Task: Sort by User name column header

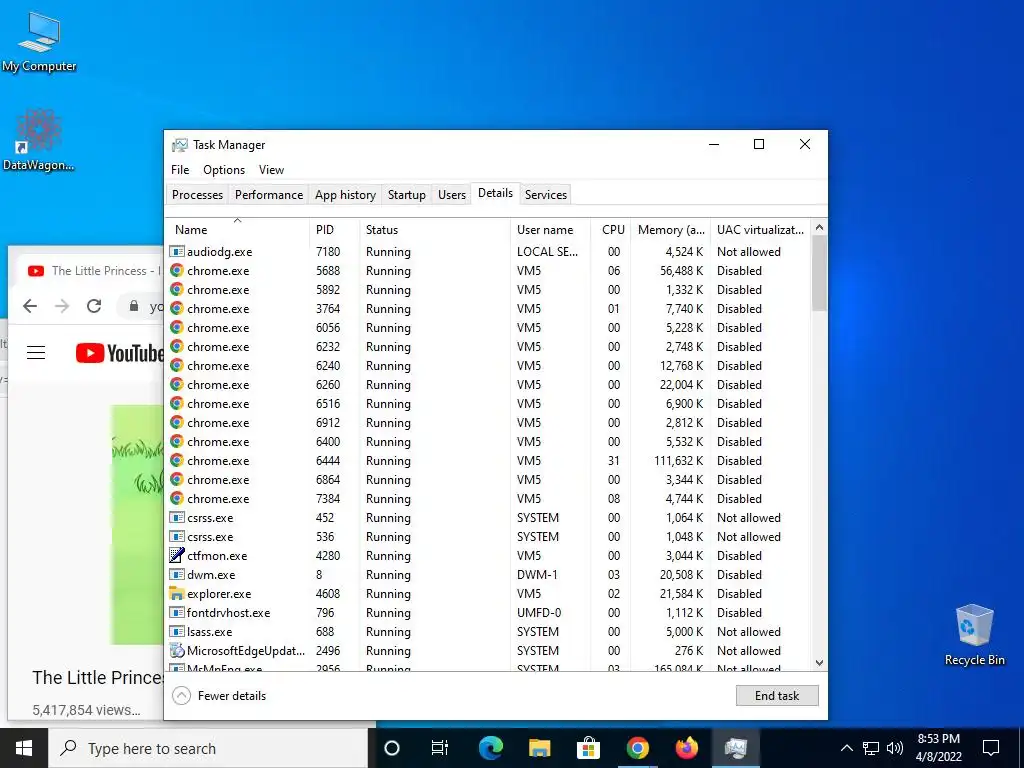Action: tap(551, 229)
